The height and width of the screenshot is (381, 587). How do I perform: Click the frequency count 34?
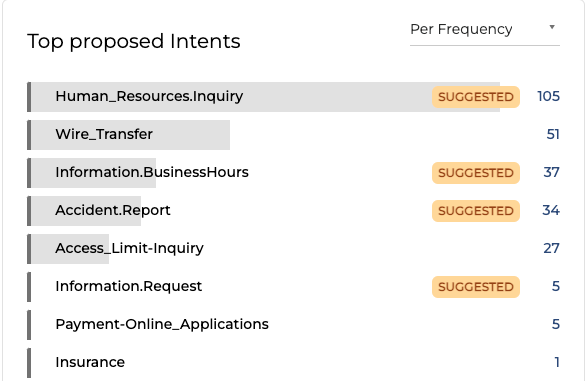pyautogui.click(x=551, y=211)
